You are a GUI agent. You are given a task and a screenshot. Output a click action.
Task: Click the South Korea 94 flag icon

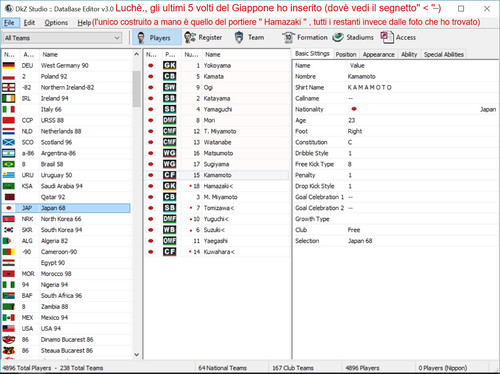[x=9, y=230]
